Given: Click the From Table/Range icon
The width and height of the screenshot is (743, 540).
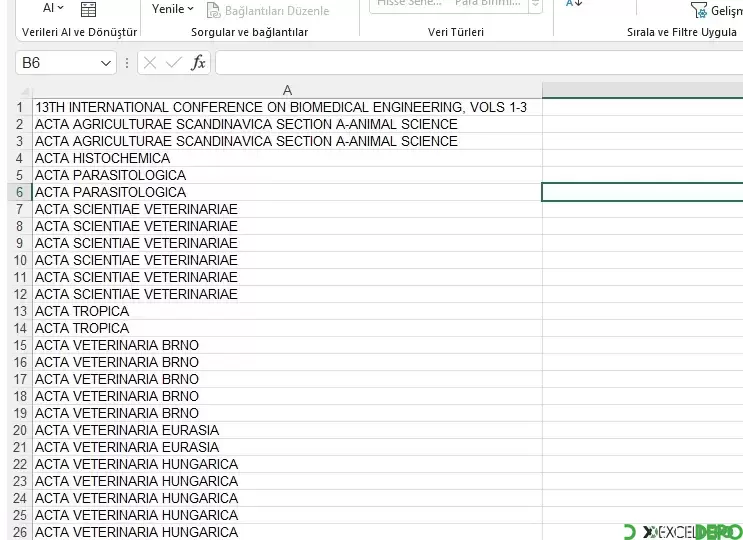Looking at the screenshot, I should [88, 9].
